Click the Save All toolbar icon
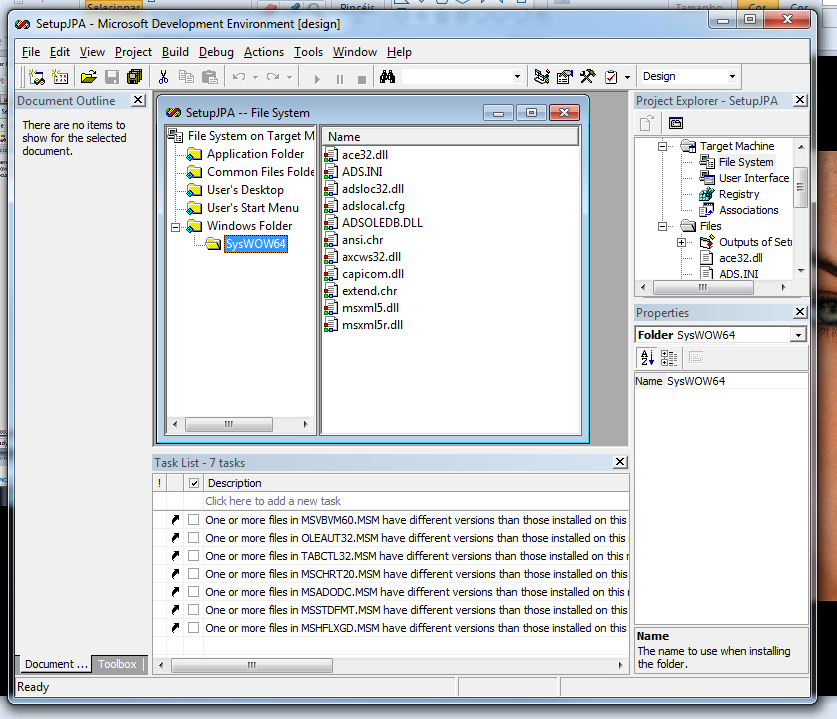 [134, 77]
